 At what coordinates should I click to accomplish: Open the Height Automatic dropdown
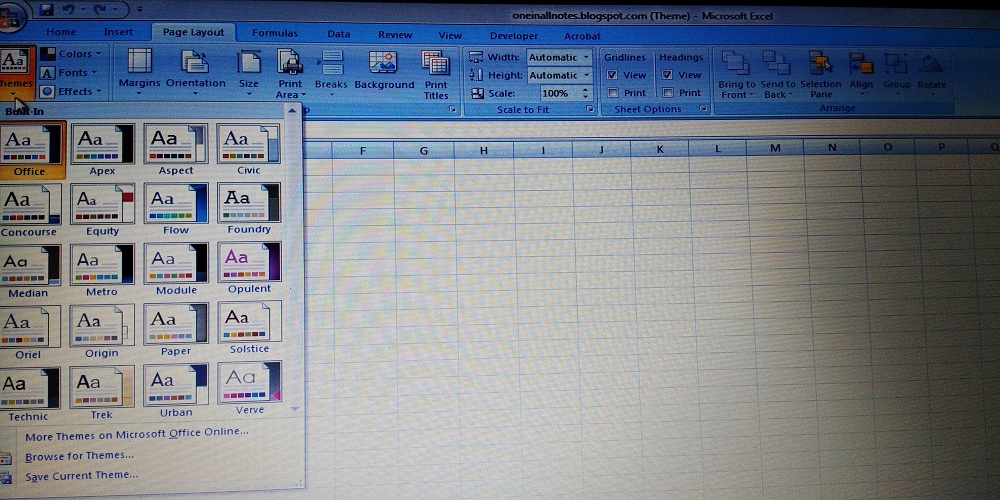click(586, 75)
